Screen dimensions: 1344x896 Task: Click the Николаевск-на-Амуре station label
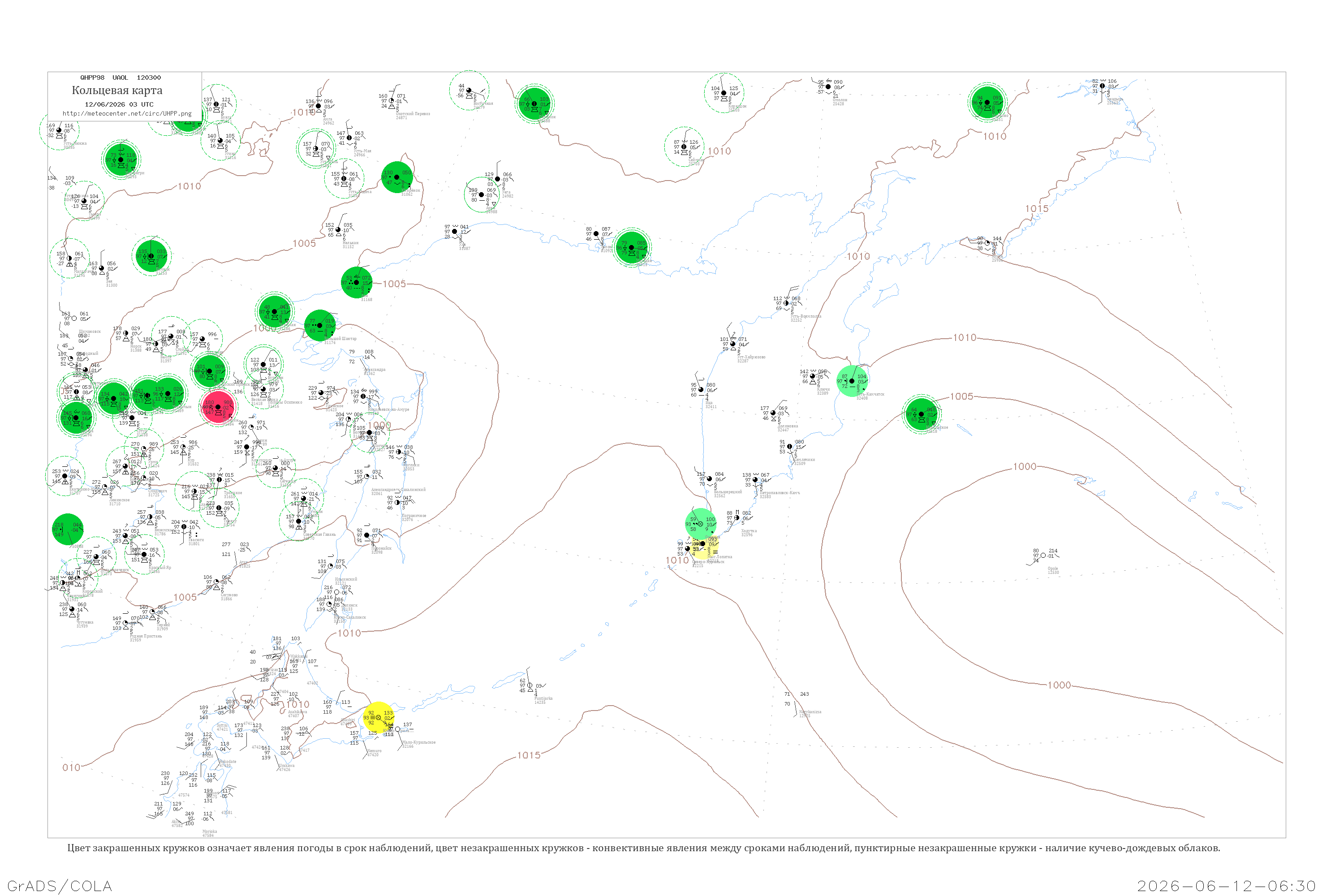[x=388, y=409]
